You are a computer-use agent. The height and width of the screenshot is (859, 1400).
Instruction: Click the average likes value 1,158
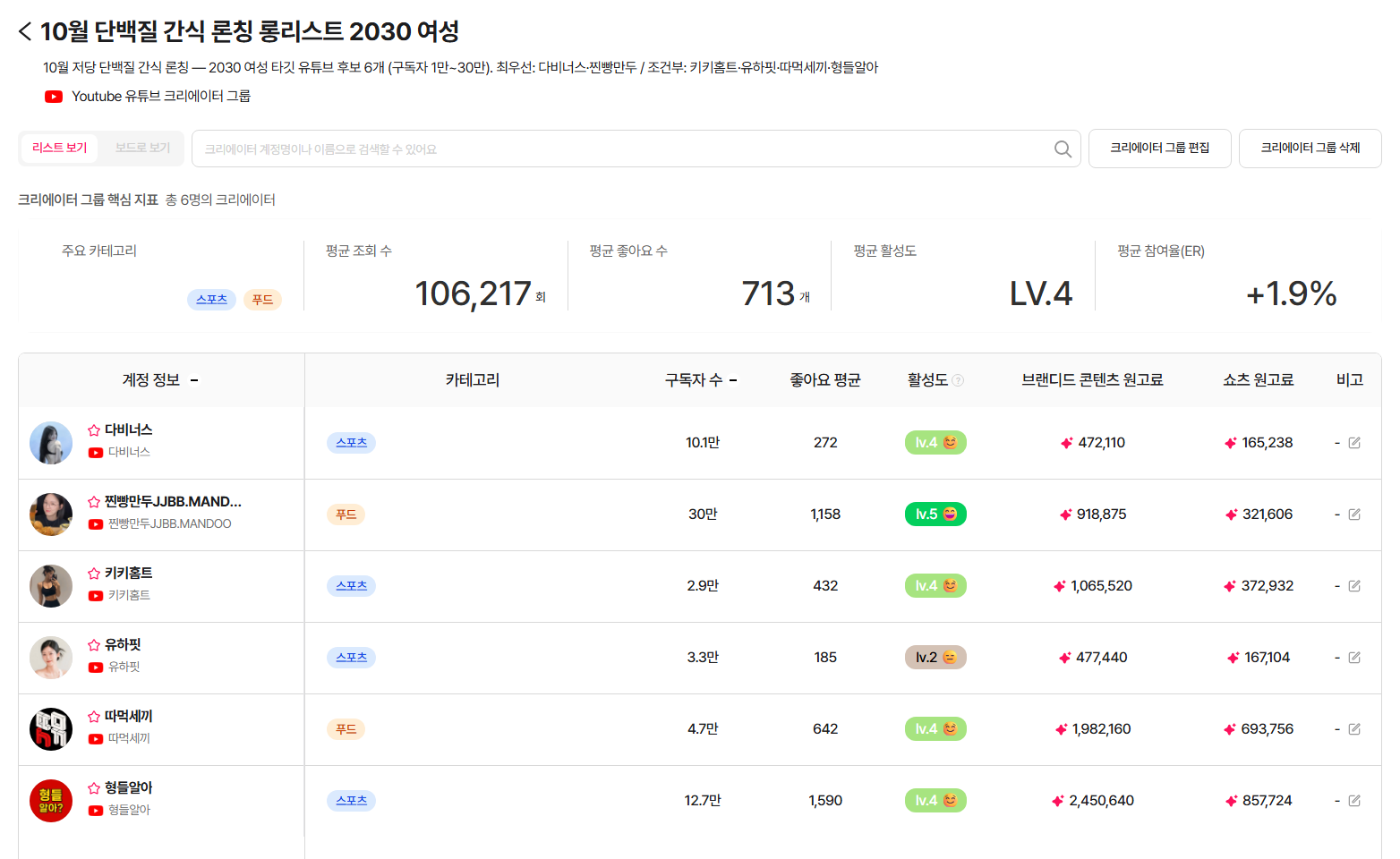point(825,515)
